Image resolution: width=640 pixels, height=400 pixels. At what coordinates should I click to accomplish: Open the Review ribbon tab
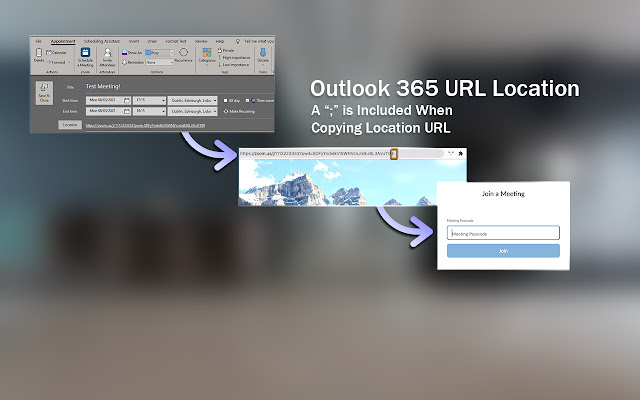201,41
